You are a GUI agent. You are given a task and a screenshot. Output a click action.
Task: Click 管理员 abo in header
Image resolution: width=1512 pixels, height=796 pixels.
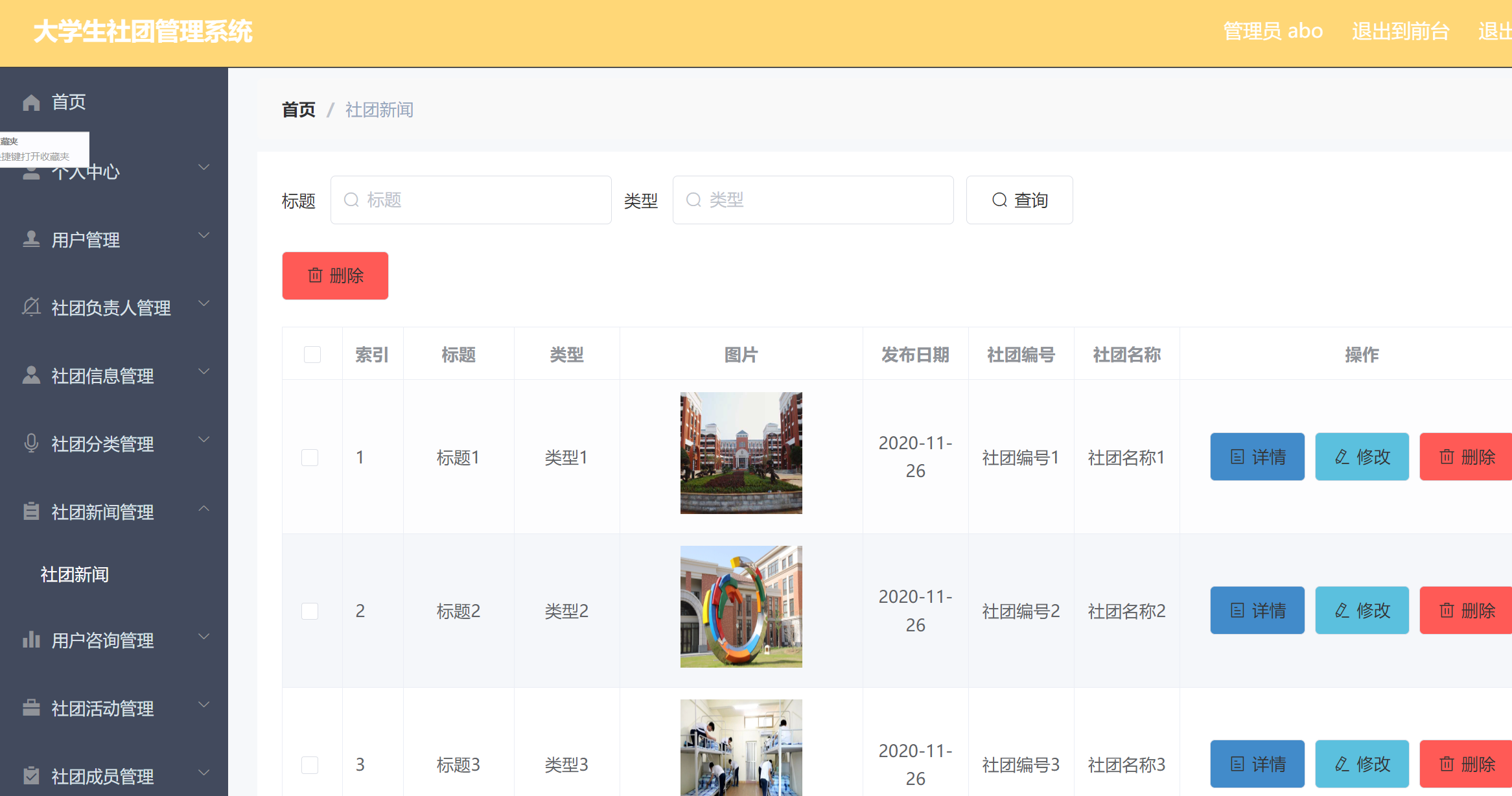click(x=1273, y=31)
